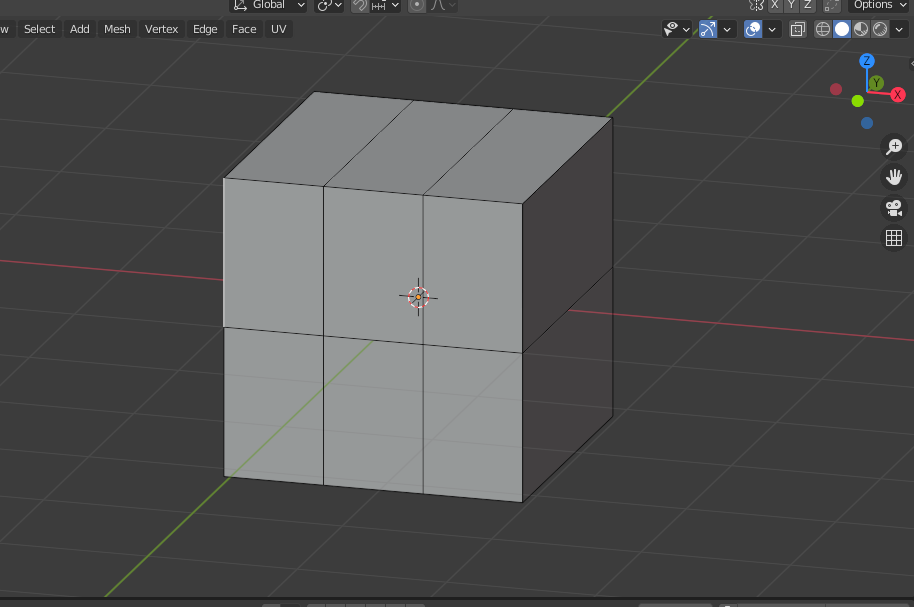Image resolution: width=914 pixels, height=607 pixels.
Task: Open the pivot point dropdown
Action: 329,5
